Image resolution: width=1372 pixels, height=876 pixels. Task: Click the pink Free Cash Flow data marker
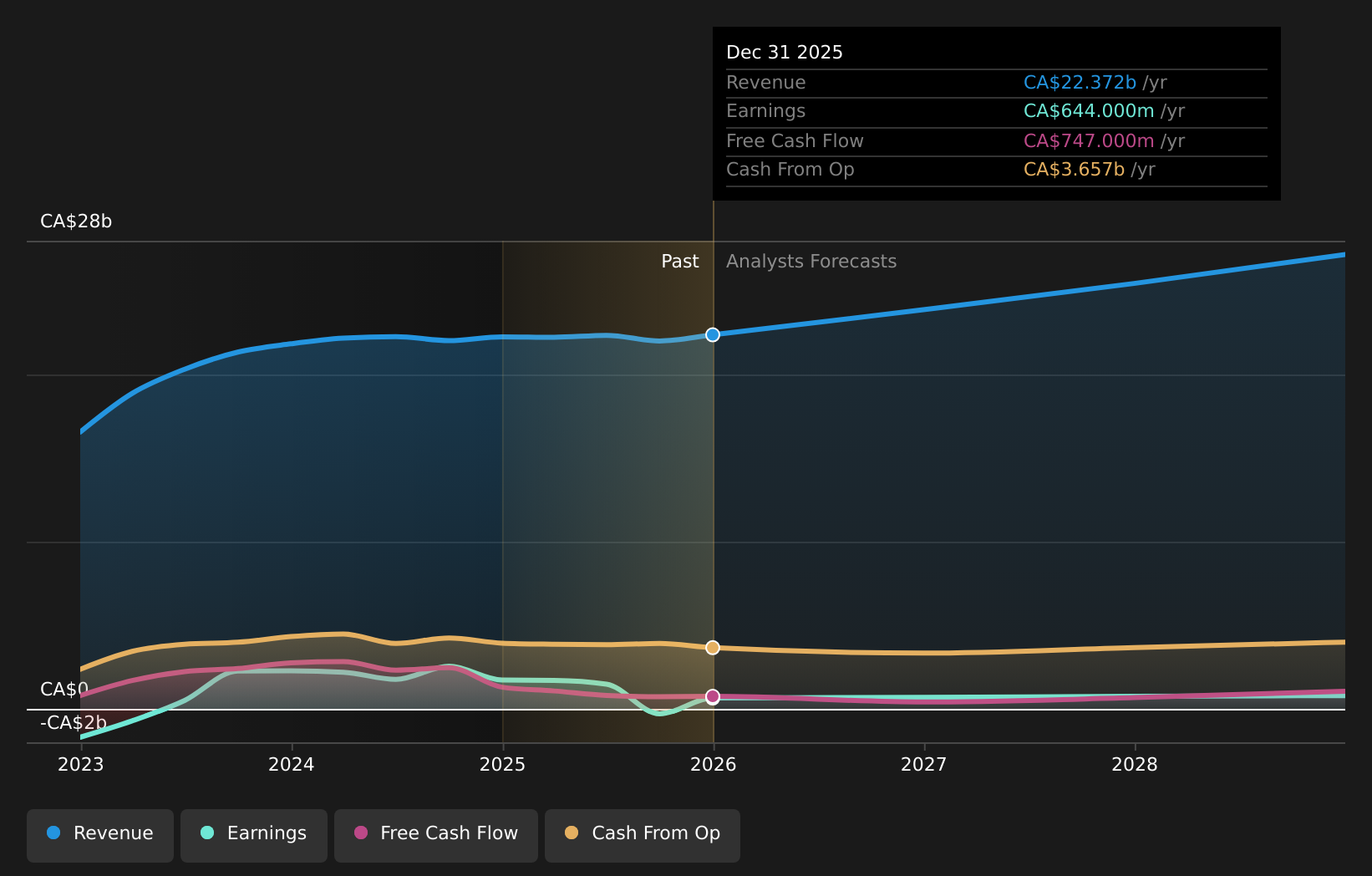point(713,696)
